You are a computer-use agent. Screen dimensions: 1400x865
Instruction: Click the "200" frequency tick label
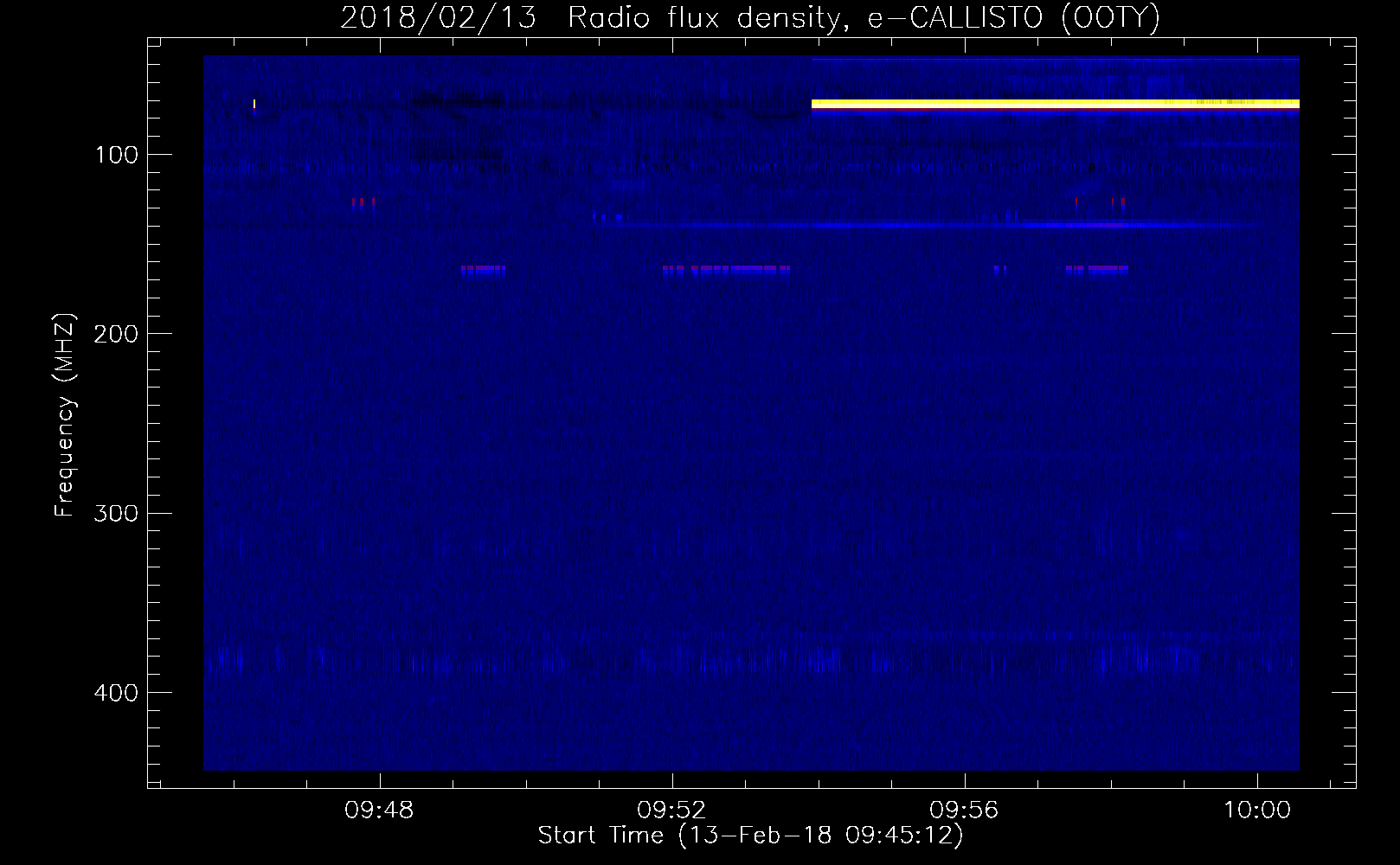116,334
